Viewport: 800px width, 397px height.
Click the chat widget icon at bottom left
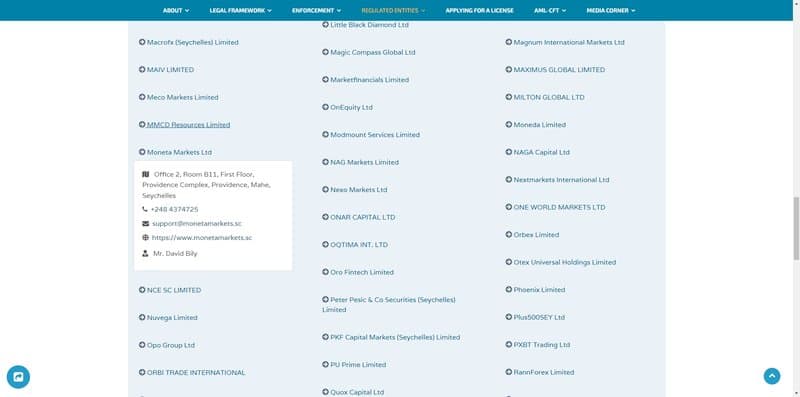(18, 377)
